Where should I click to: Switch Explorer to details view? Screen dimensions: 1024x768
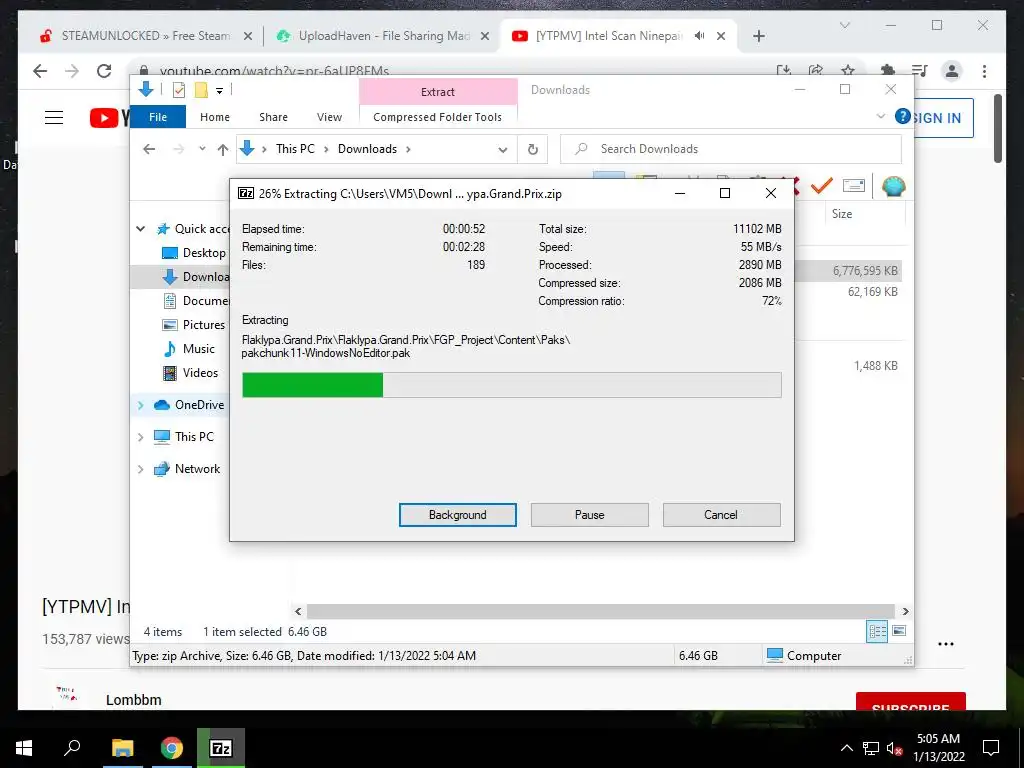(x=877, y=631)
